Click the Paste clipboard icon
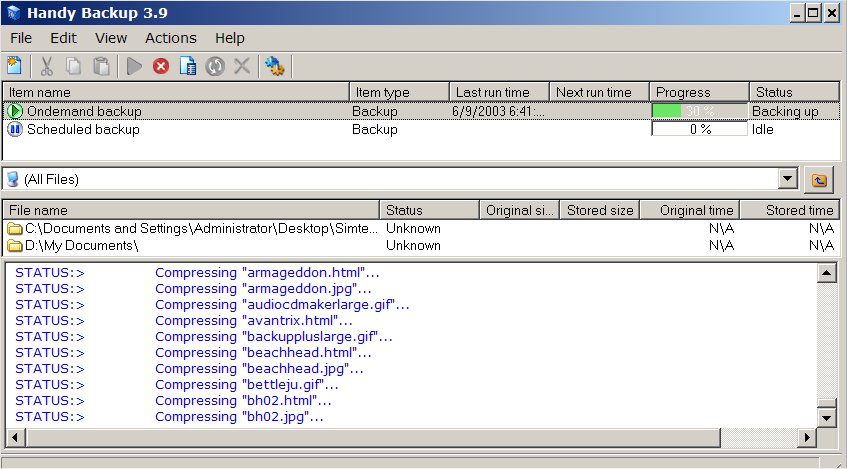The height and width of the screenshot is (469, 847). point(101,66)
